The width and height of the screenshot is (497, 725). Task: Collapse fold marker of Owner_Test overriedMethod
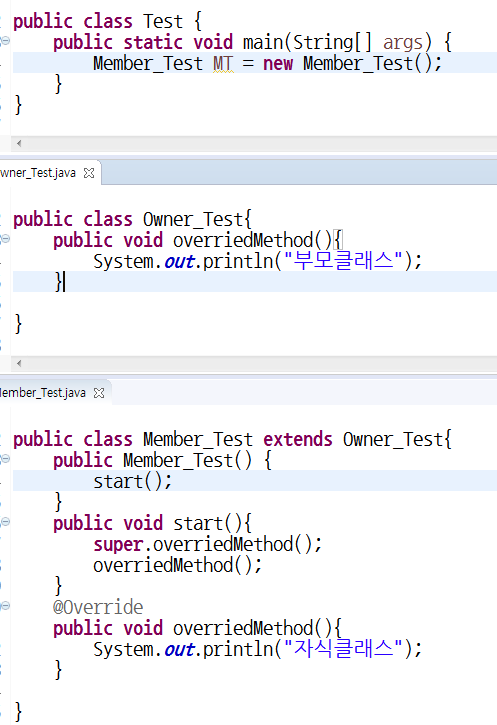5,238
